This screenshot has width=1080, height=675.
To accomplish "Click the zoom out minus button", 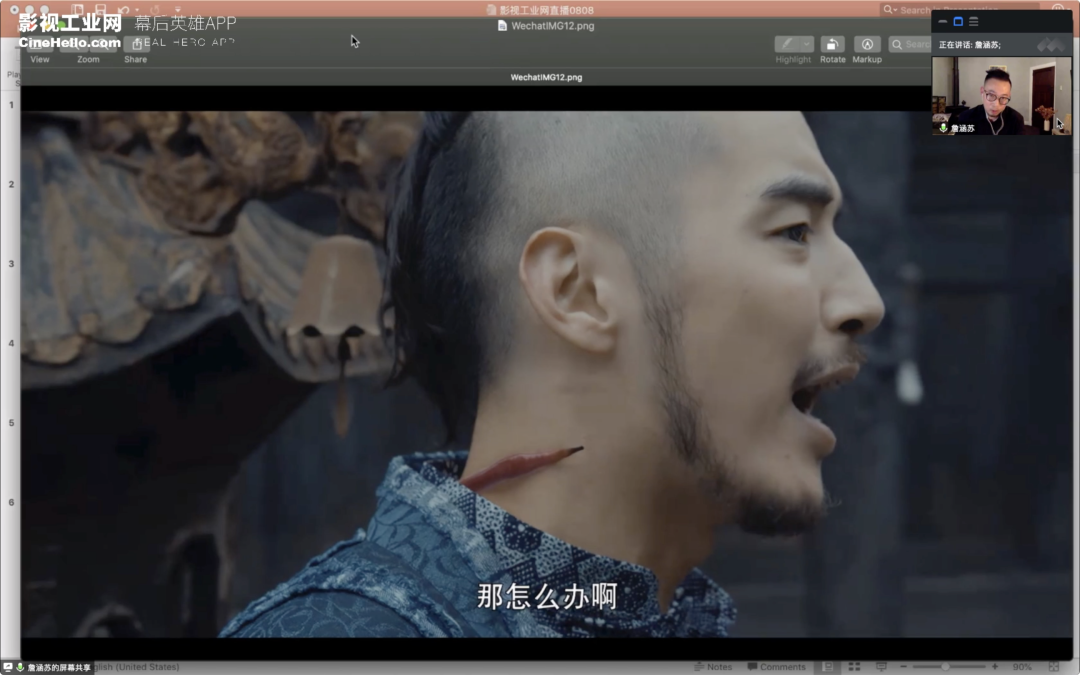I will pos(904,667).
